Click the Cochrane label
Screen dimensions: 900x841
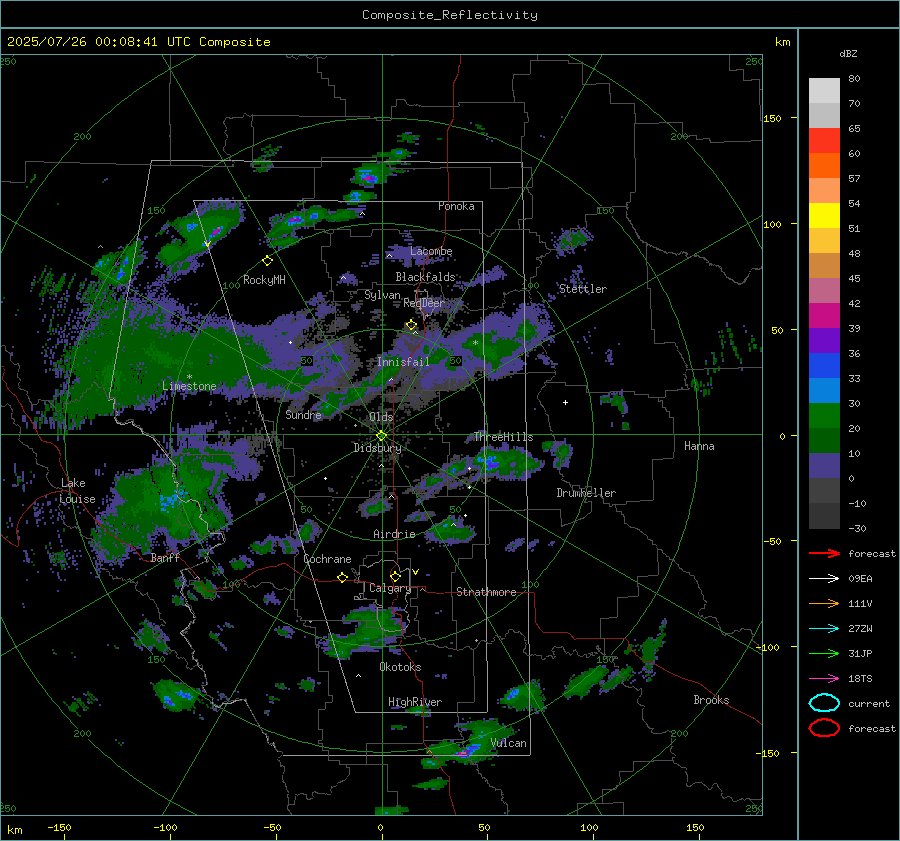327,559
